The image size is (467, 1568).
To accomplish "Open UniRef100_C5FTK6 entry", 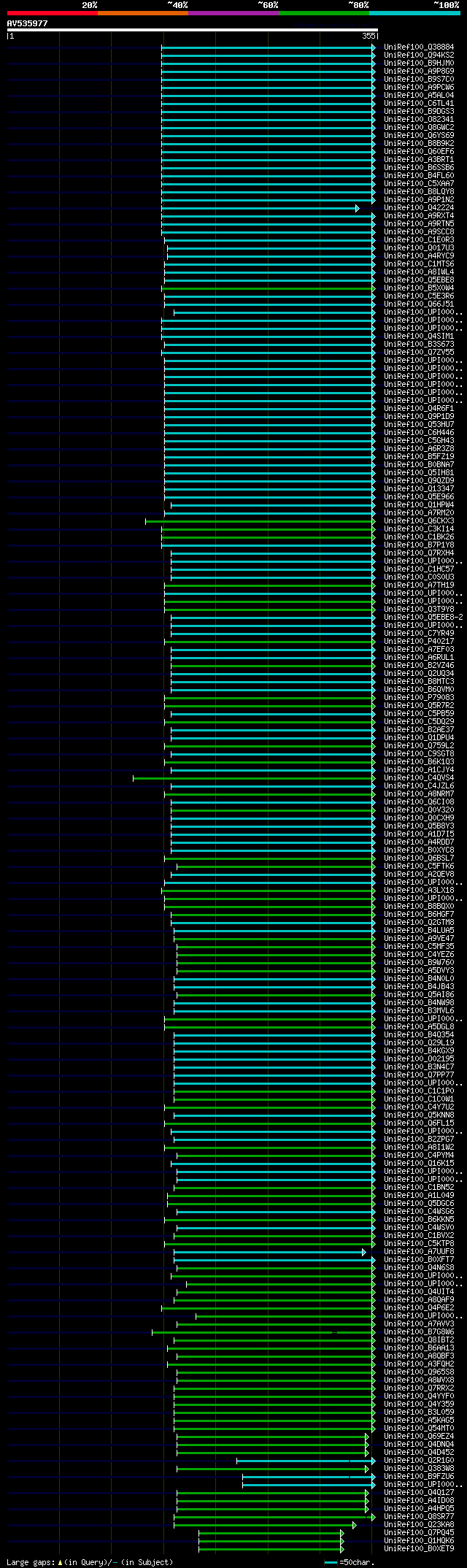I will click(419, 866).
